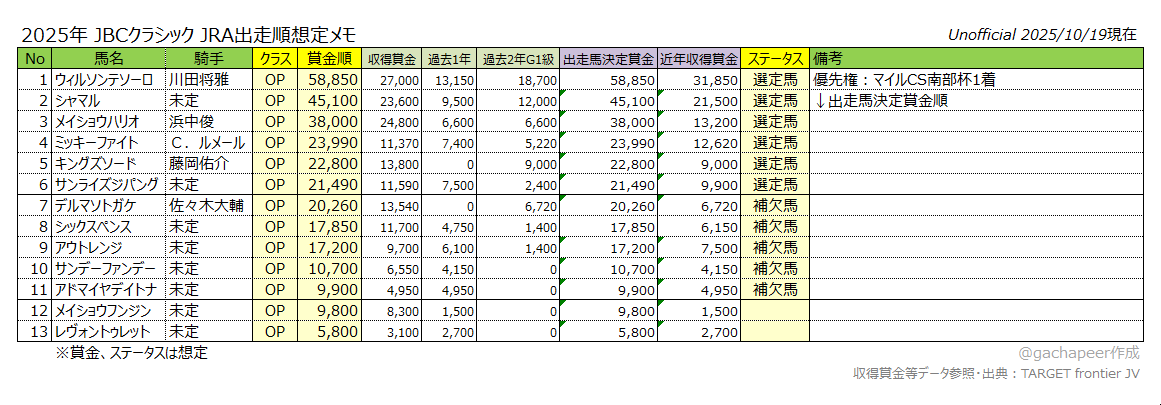Viewport: 1161px width, 405px height.
Task: Select the レヴォントゥレット name cell
Action: [109, 332]
